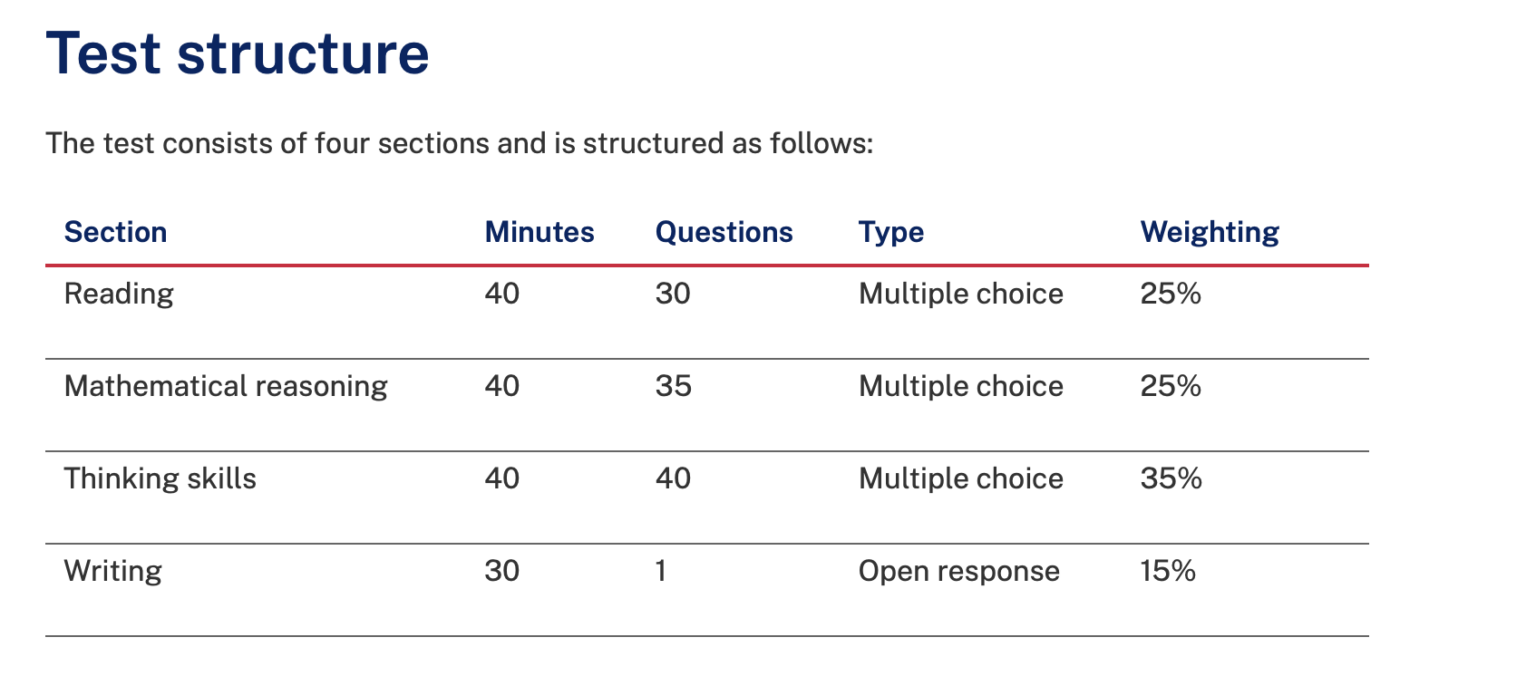1536x676 pixels.
Task: Click the Questions column header
Action: point(723,233)
